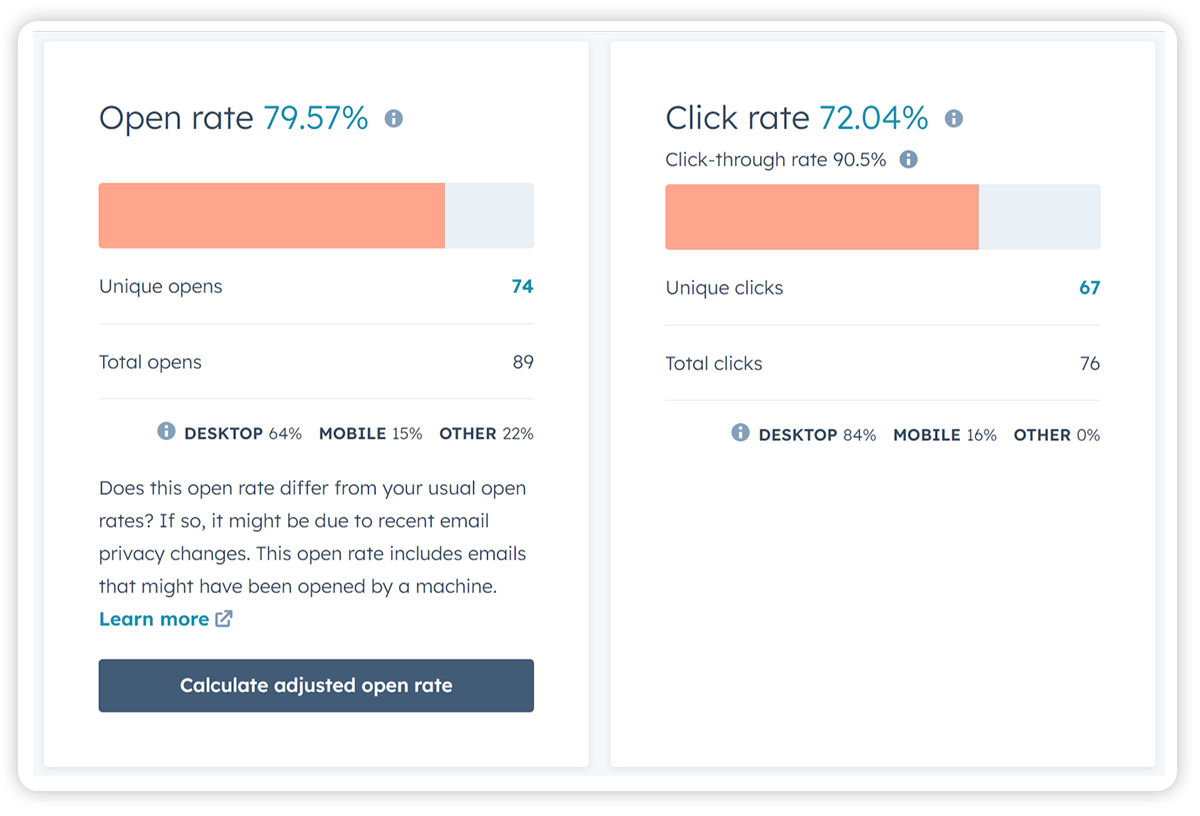This screenshot has width=1200, height=816.
Task: Click the Calculate adjusted open rate button
Action: click(316, 685)
